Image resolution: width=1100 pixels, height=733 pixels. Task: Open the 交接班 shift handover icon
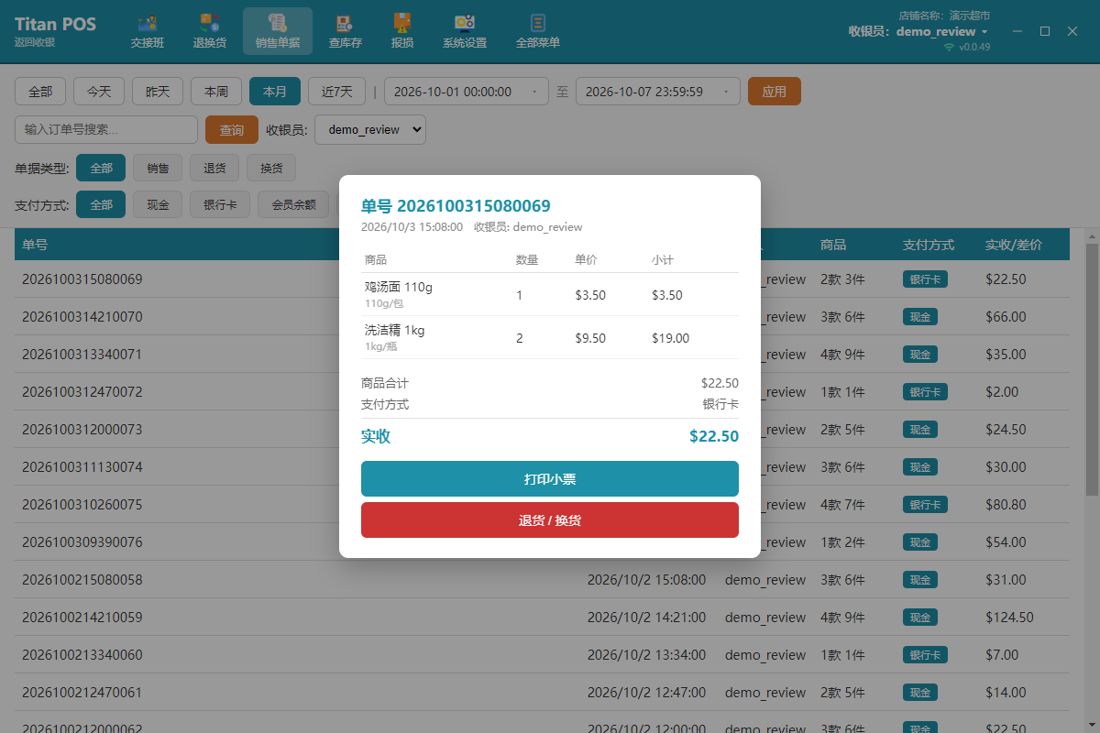tap(147, 31)
